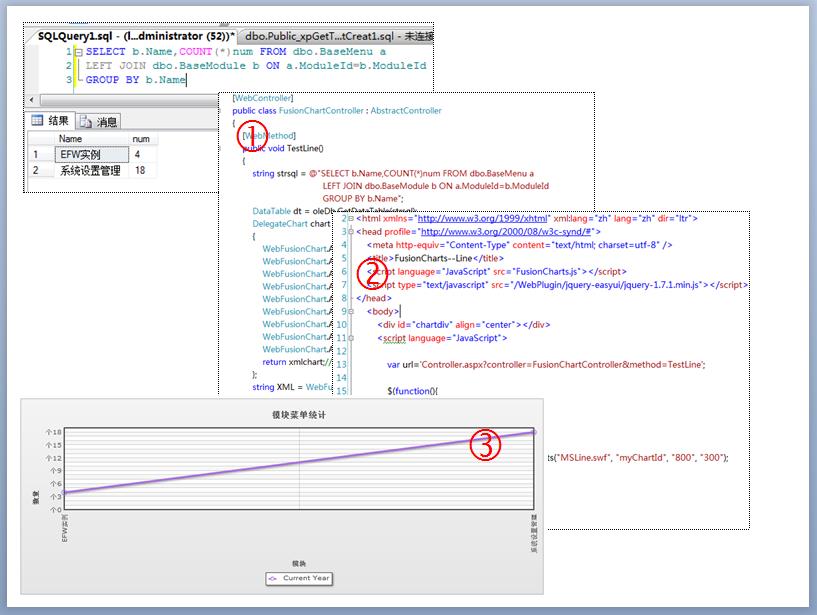817x615 pixels.
Task: Select the num cell showing 18
Action: tap(142, 170)
